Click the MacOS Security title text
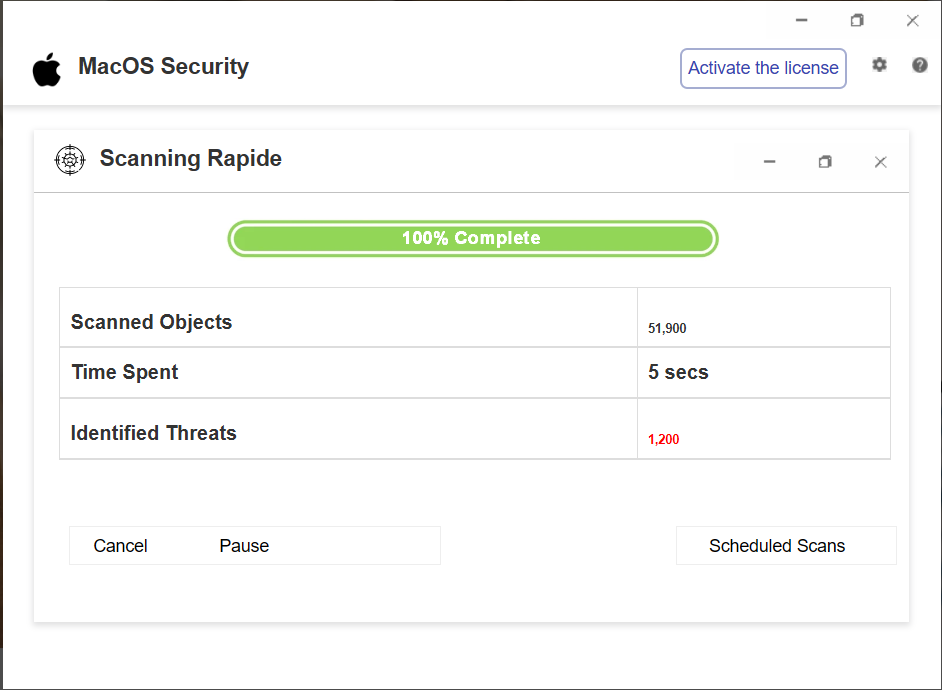942x690 pixels. (163, 67)
